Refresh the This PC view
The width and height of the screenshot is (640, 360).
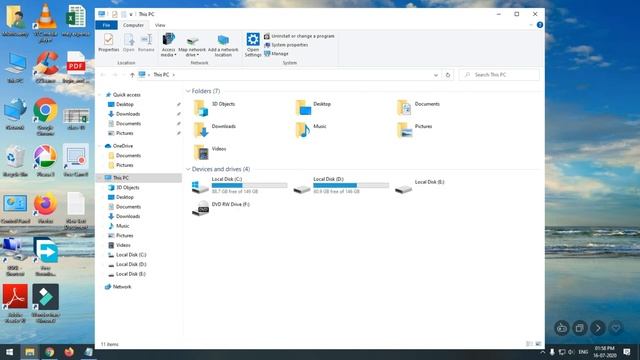point(448,75)
